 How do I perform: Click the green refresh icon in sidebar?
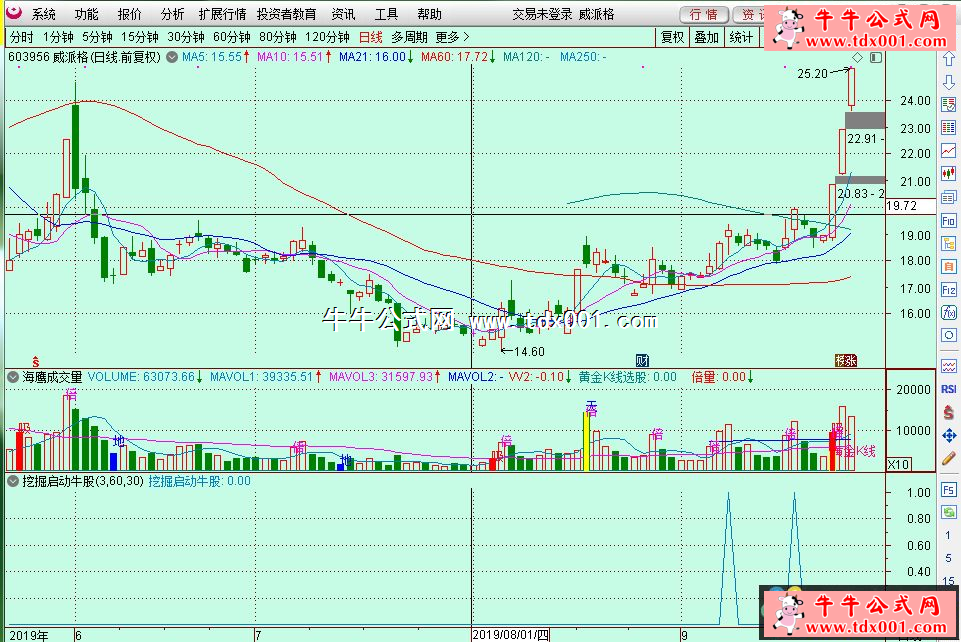click(948, 512)
